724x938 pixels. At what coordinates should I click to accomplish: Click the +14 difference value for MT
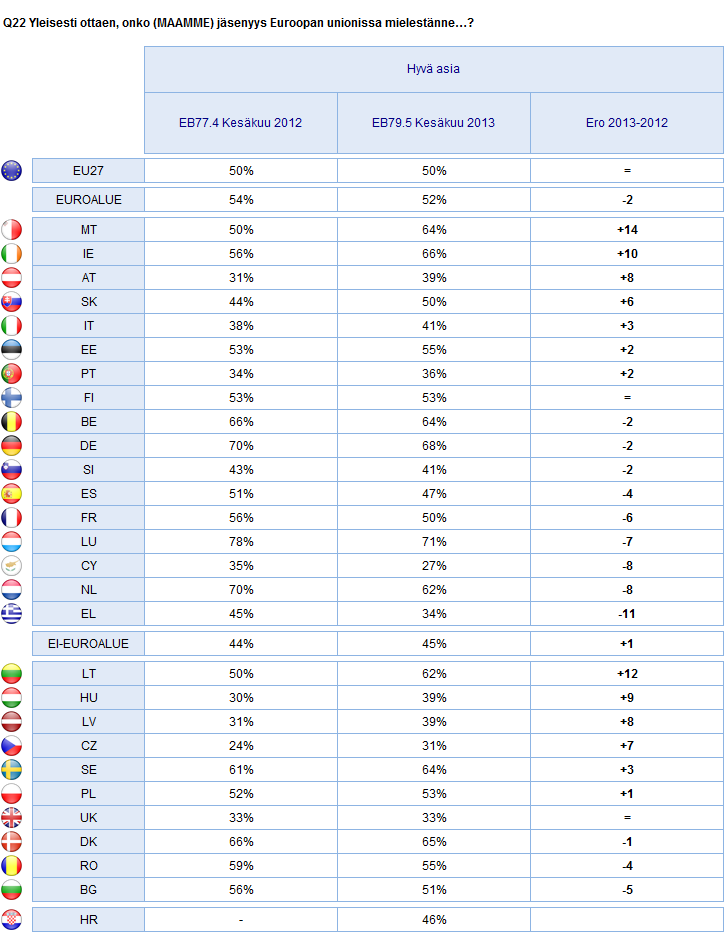[627, 230]
